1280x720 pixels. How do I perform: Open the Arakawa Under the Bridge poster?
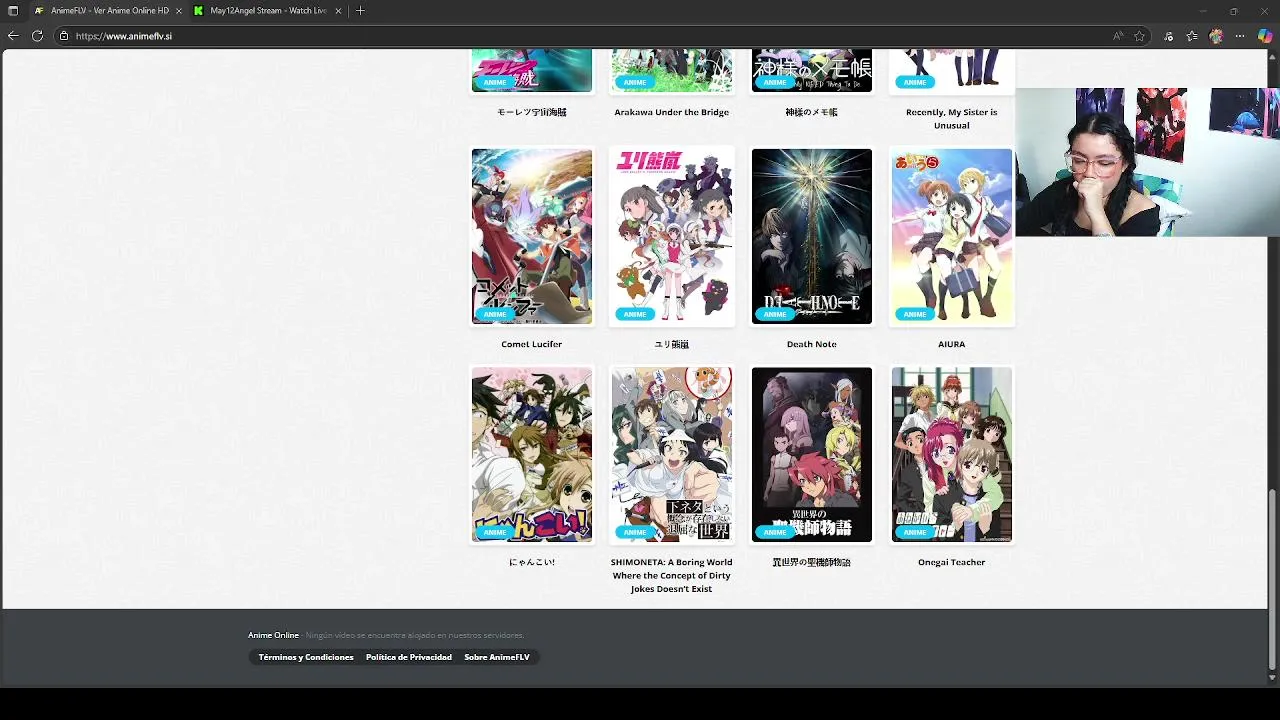[672, 71]
